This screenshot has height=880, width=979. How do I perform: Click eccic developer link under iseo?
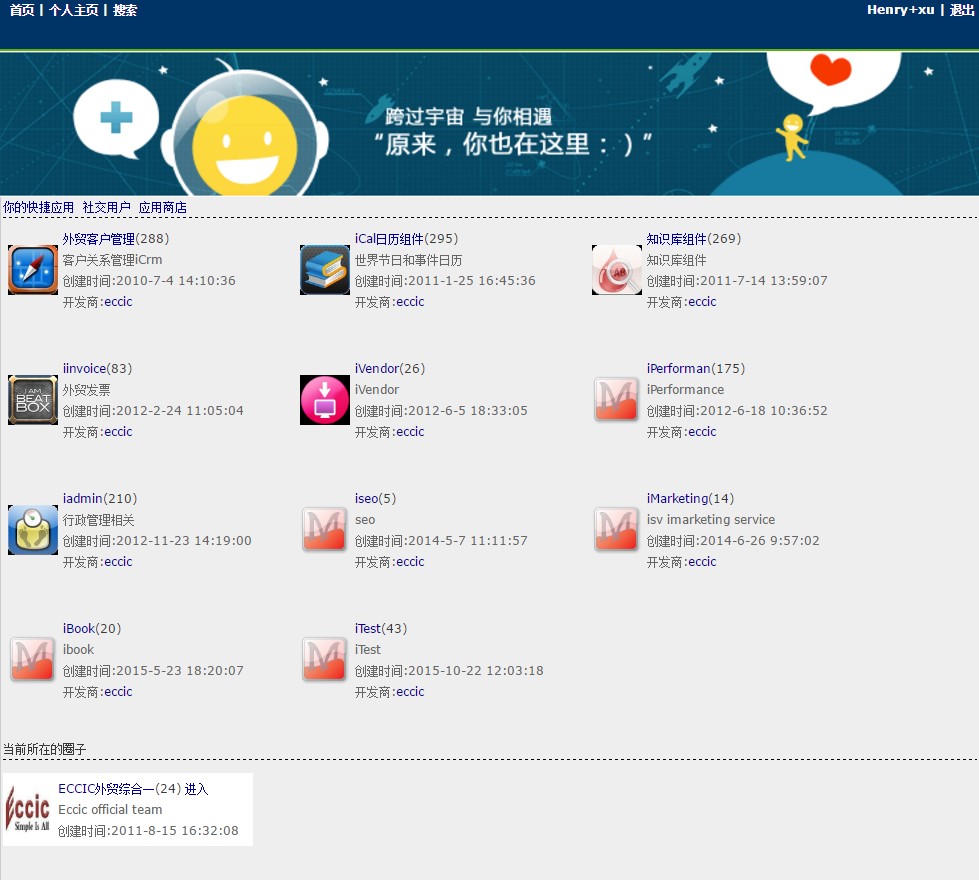point(410,561)
